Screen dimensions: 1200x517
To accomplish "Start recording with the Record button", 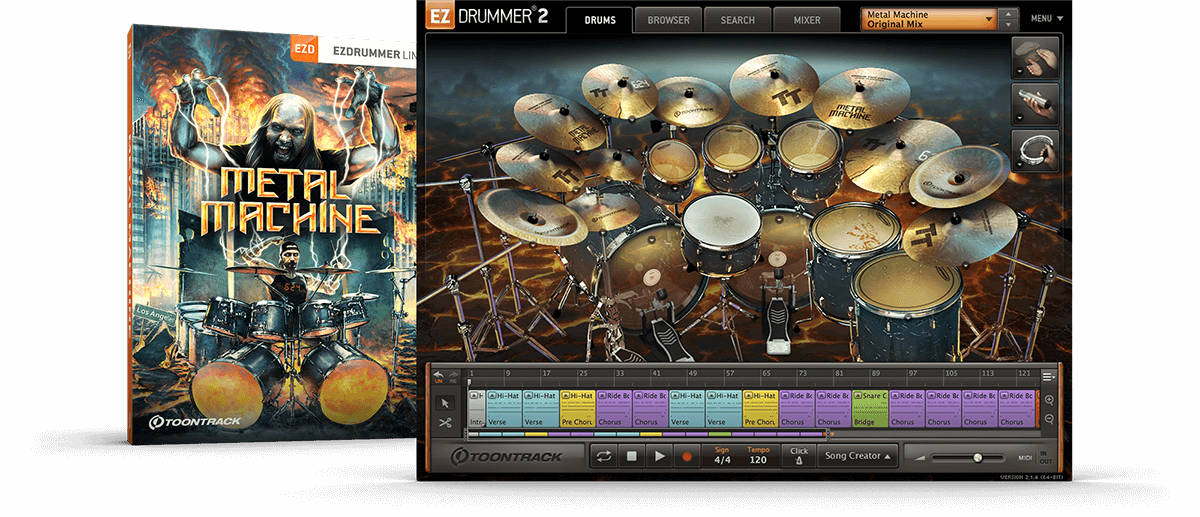I will 686,456.
